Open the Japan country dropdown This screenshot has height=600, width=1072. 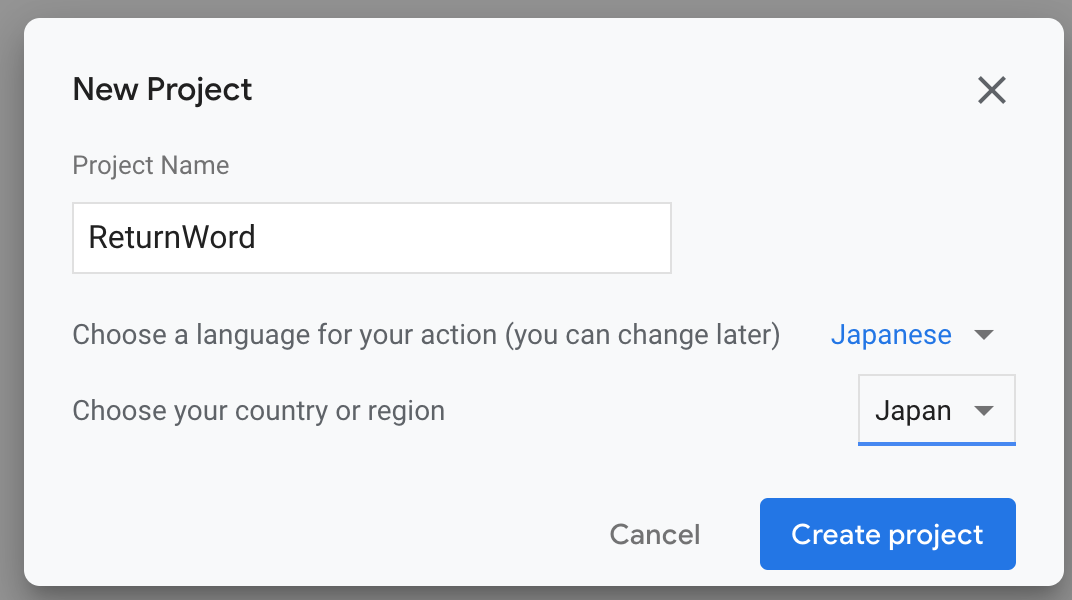point(937,410)
